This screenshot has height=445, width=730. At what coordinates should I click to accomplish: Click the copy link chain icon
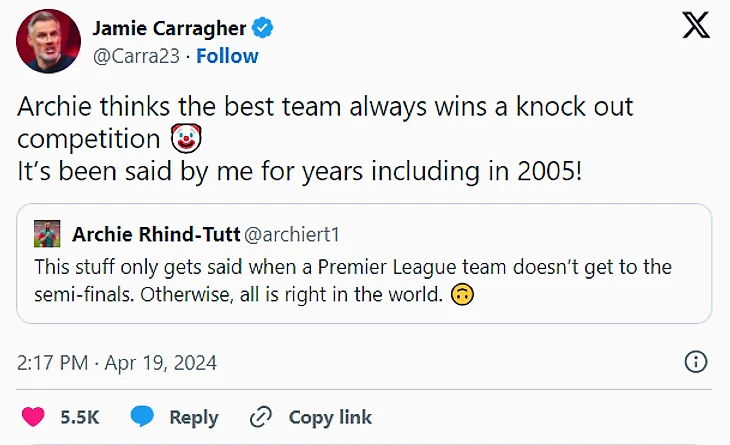[x=262, y=416]
